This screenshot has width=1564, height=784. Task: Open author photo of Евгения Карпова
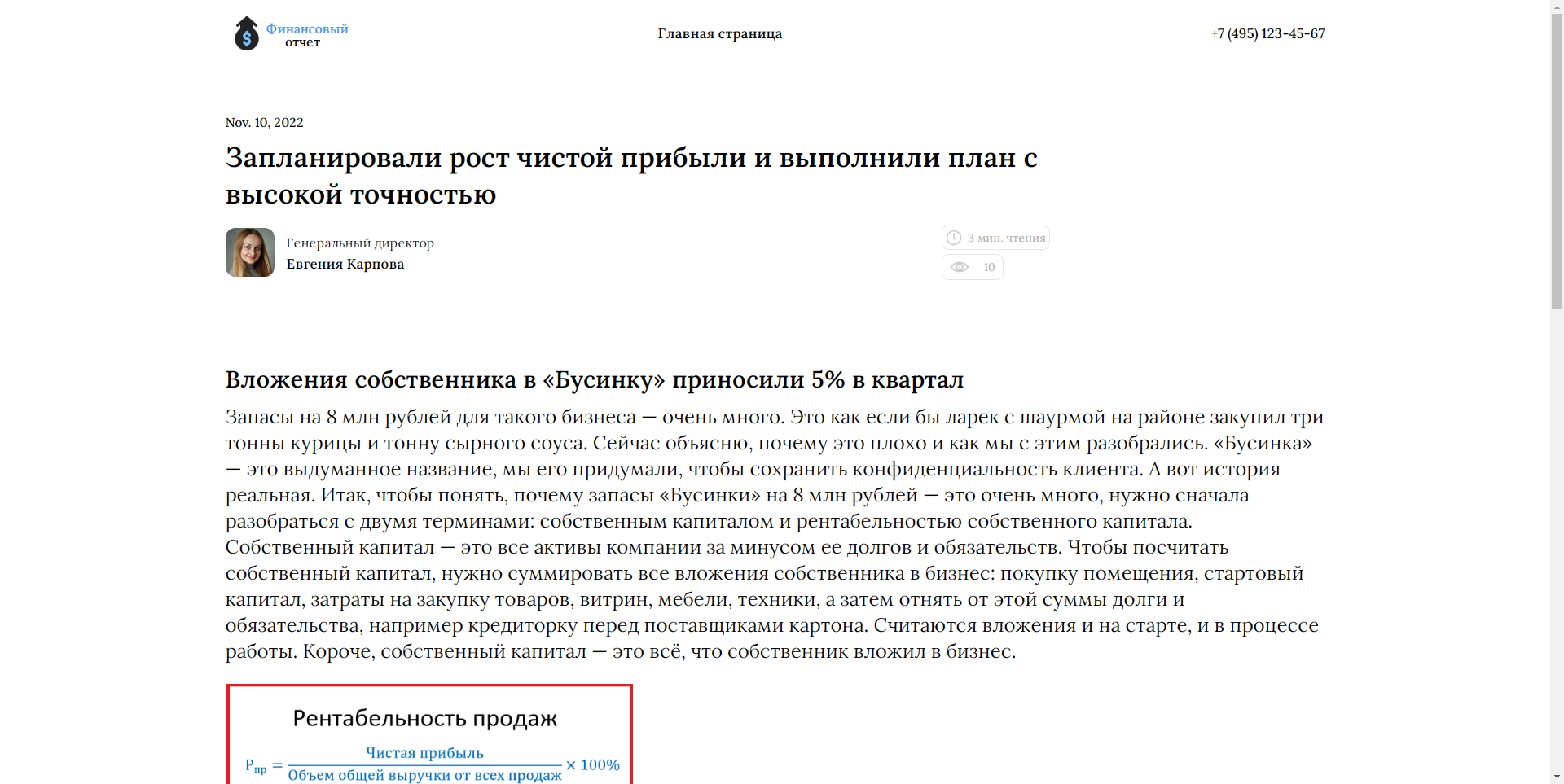click(x=250, y=252)
